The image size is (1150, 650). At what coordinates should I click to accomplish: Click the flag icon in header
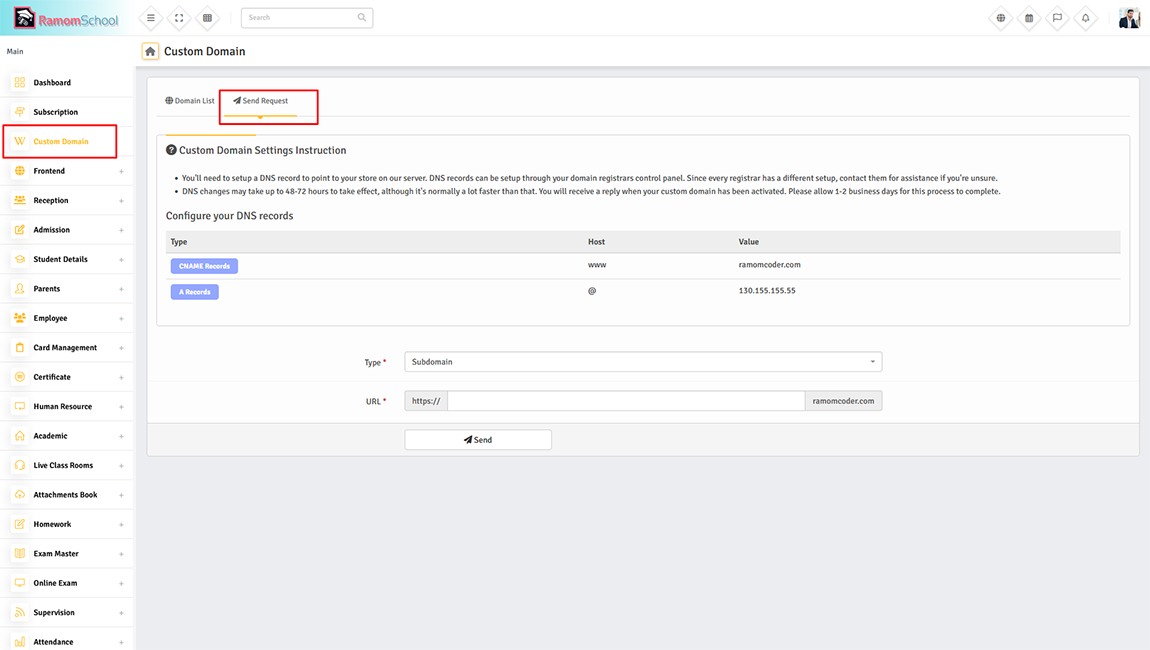(1057, 18)
